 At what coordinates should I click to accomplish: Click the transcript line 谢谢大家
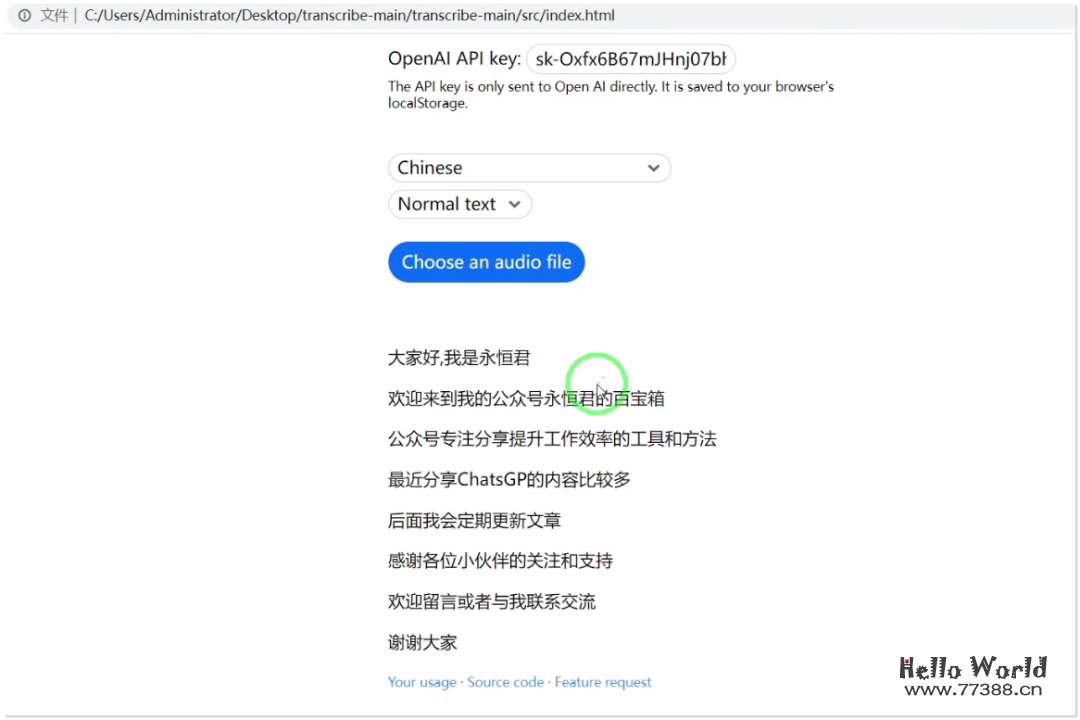422,643
